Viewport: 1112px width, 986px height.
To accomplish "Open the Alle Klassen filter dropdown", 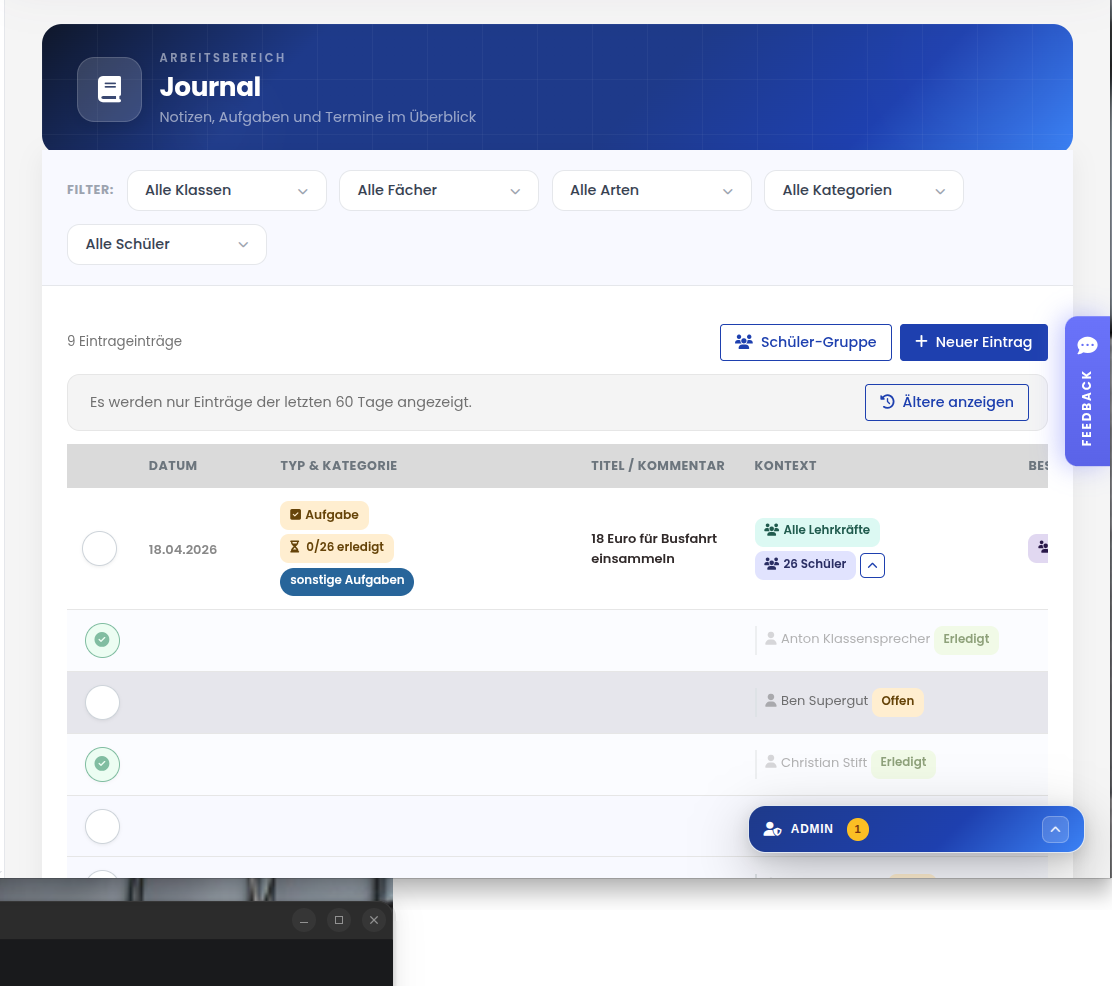I will pos(227,190).
